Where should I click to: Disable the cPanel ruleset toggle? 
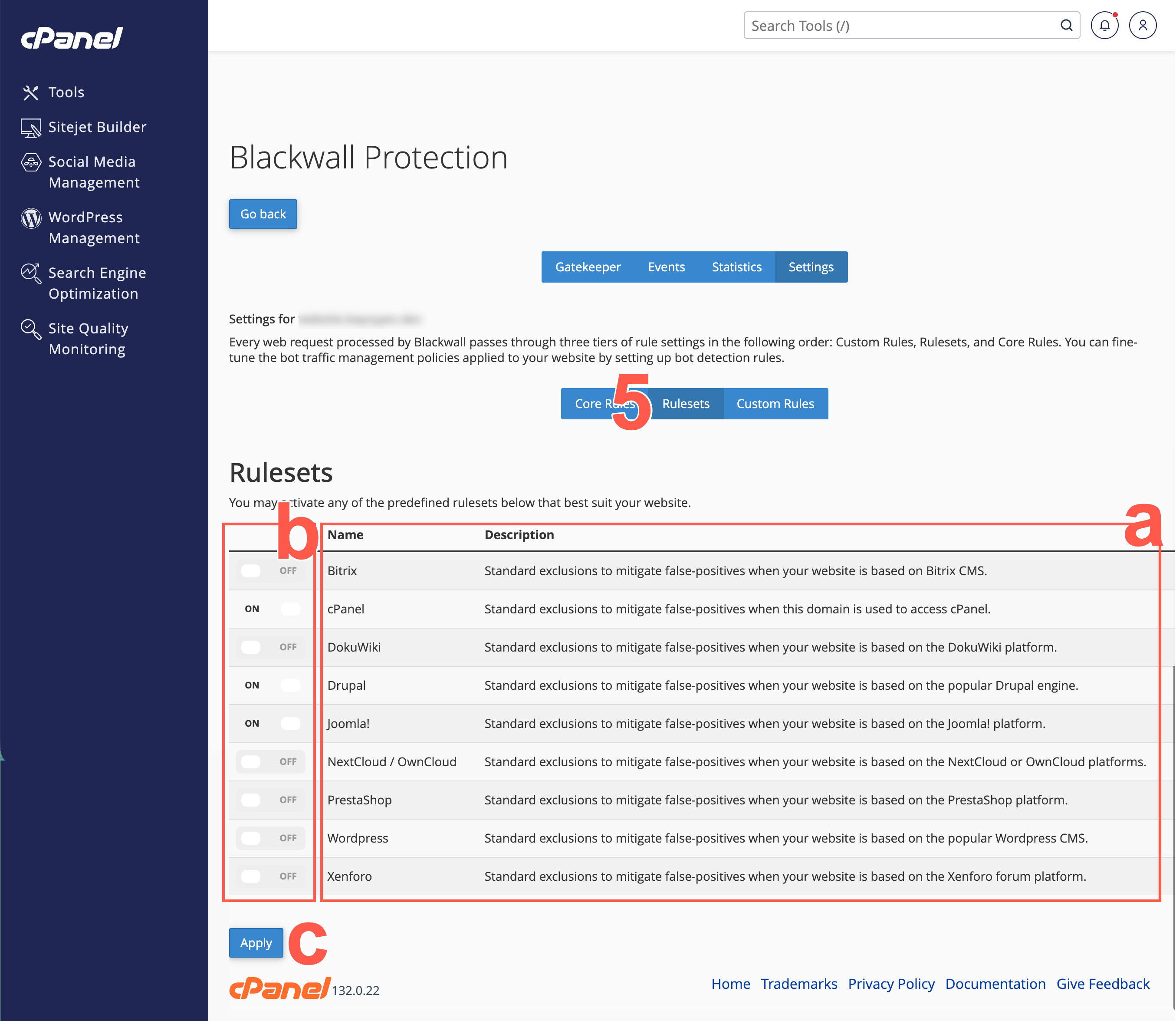click(270, 609)
